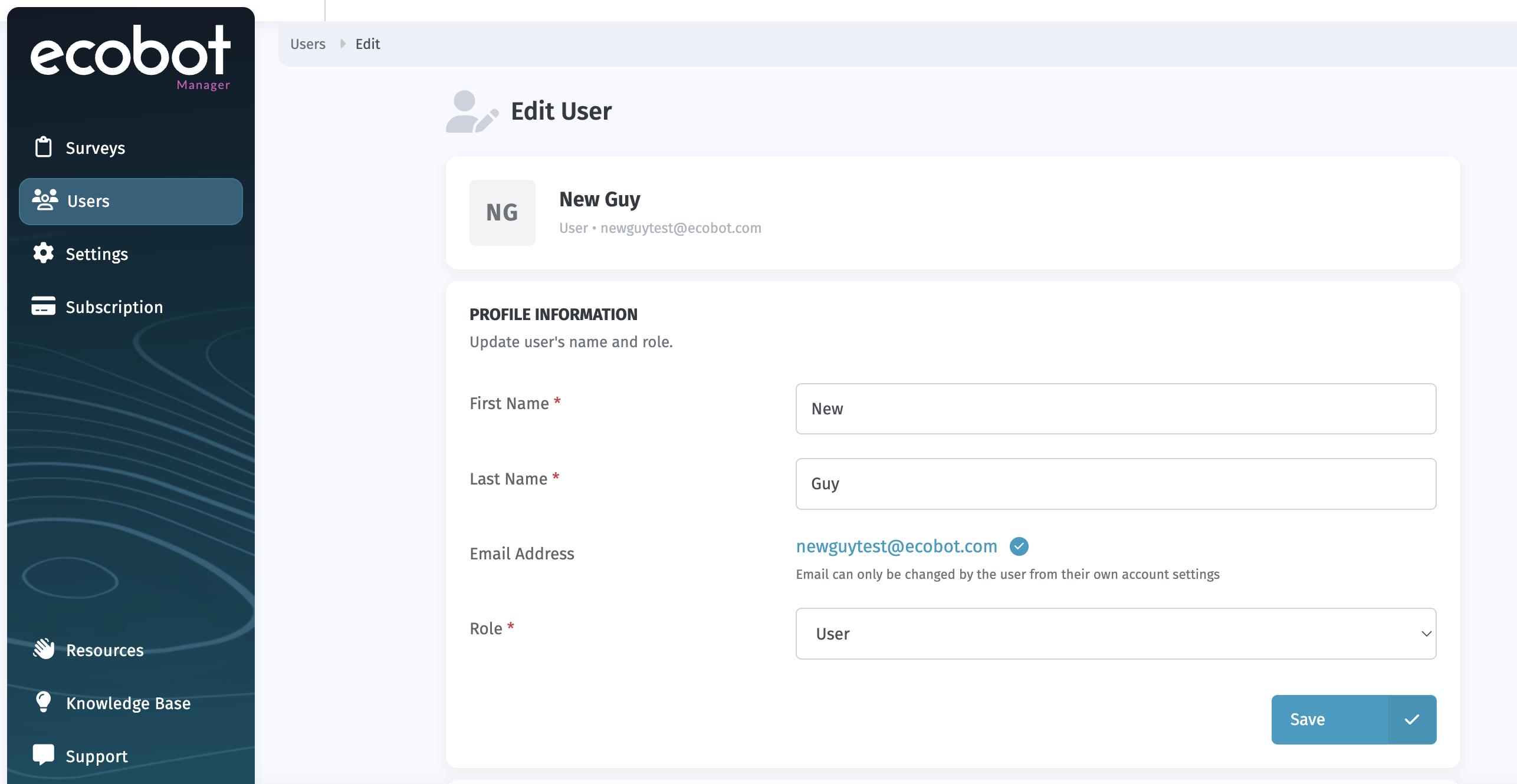Click the Support chat bubble icon
This screenshot has height=784, width=1517.
(43, 755)
